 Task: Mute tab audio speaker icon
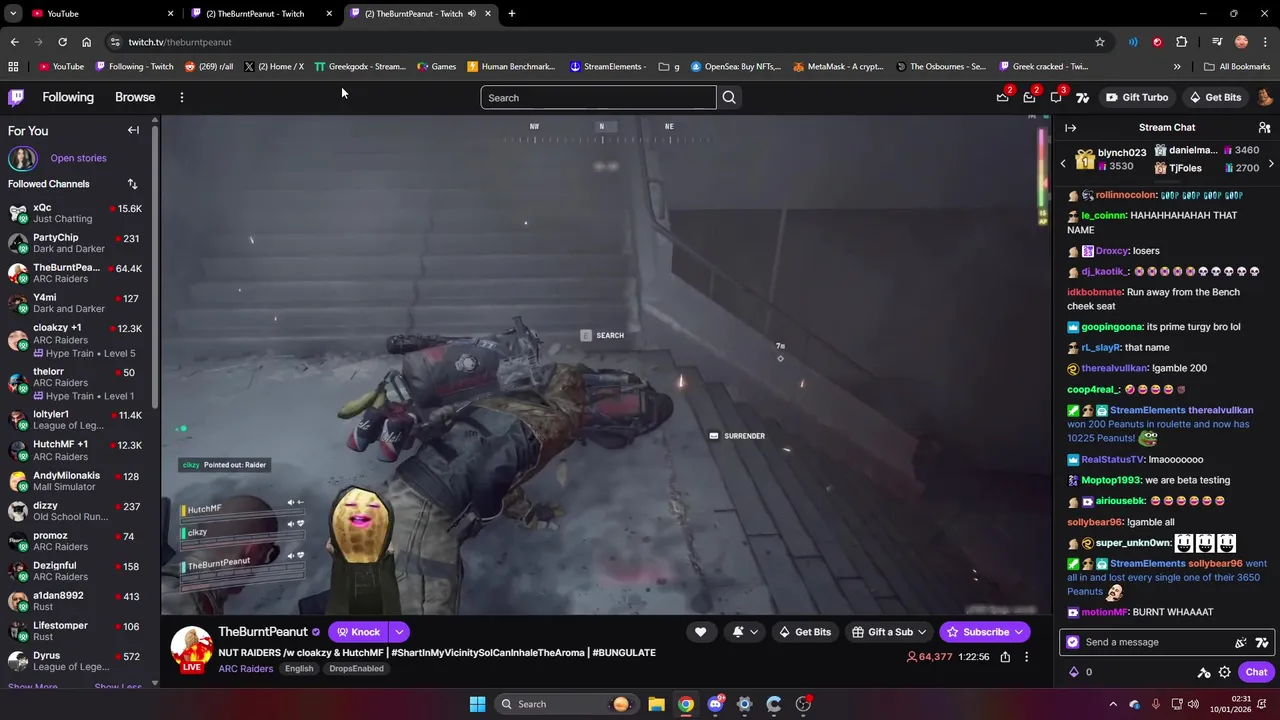472,13
